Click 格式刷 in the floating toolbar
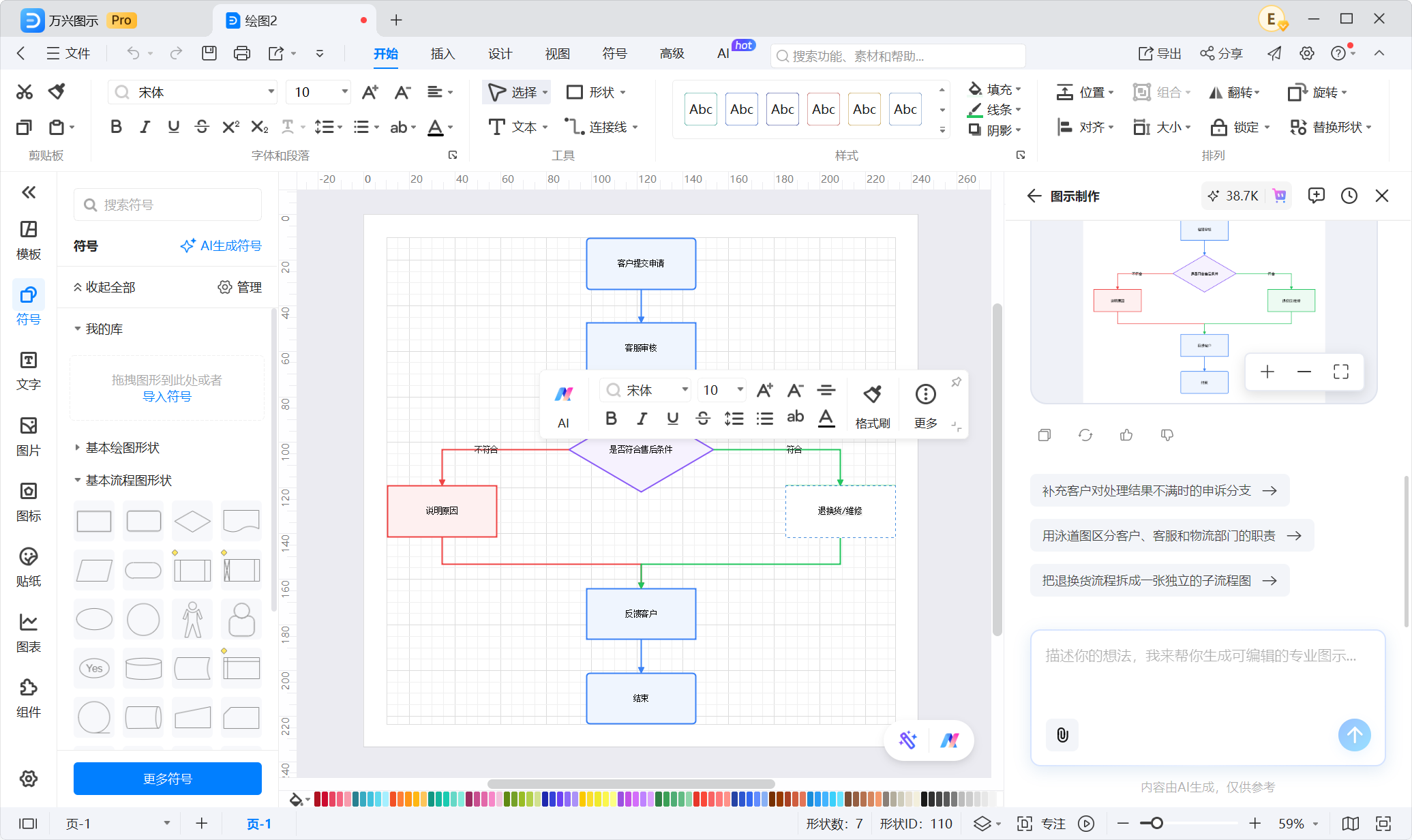1412x840 pixels. (872, 406)
